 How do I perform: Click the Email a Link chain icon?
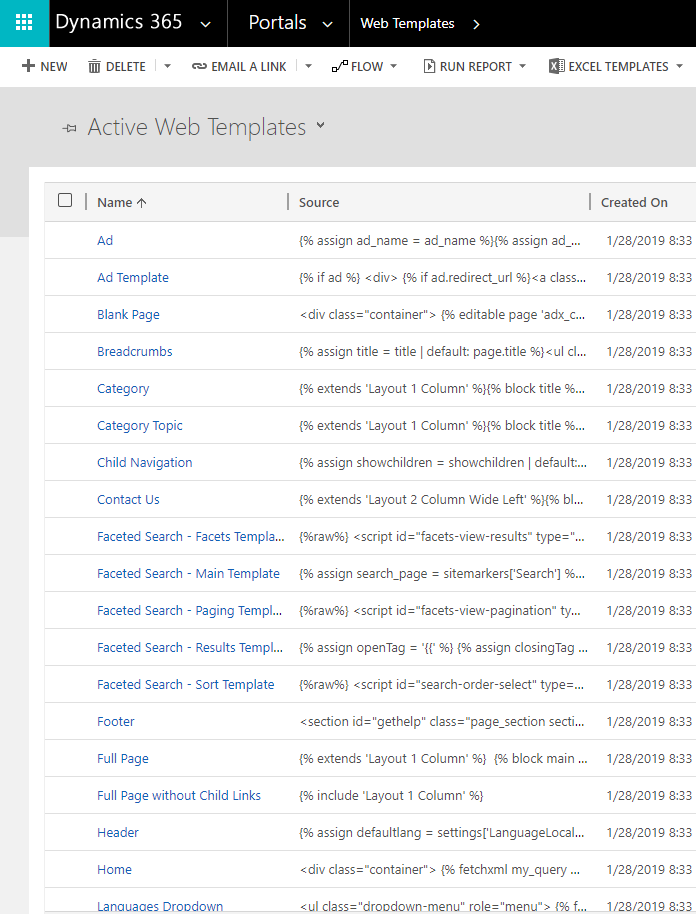coord(200,66)
